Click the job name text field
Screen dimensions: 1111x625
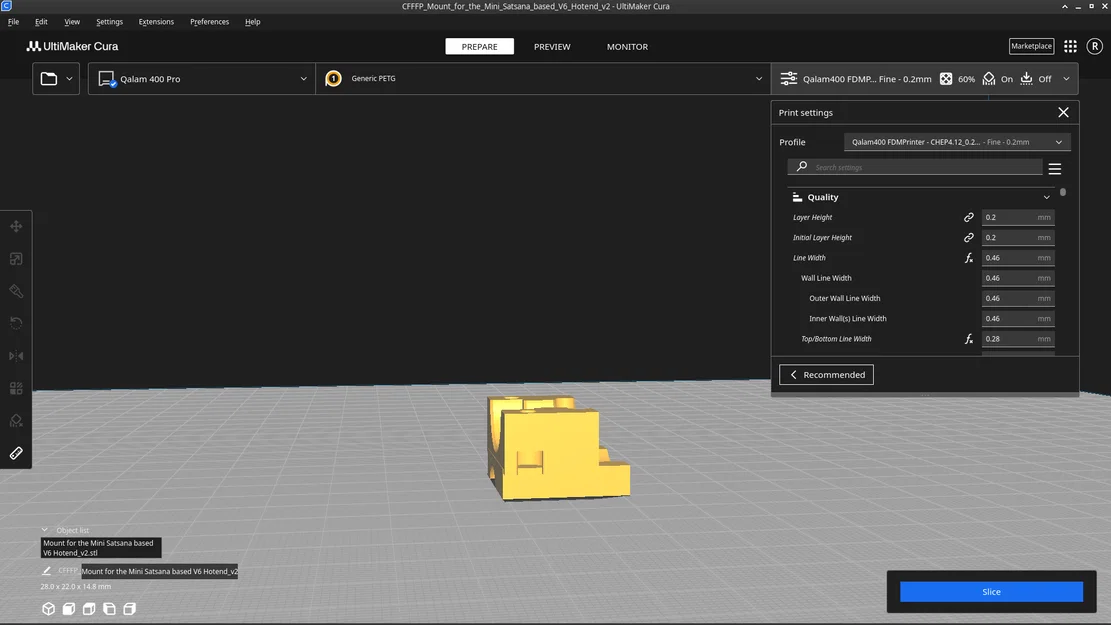click(x=159, y=571)
